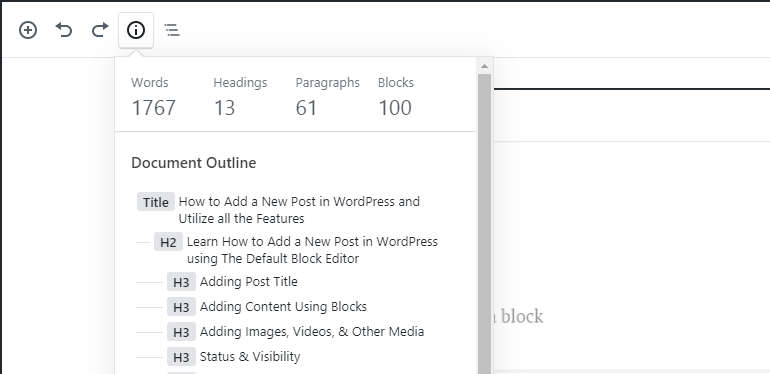Screen dimensions: 770x374
Task: Click the Words count 1767
Action: [x=154, y=108]
